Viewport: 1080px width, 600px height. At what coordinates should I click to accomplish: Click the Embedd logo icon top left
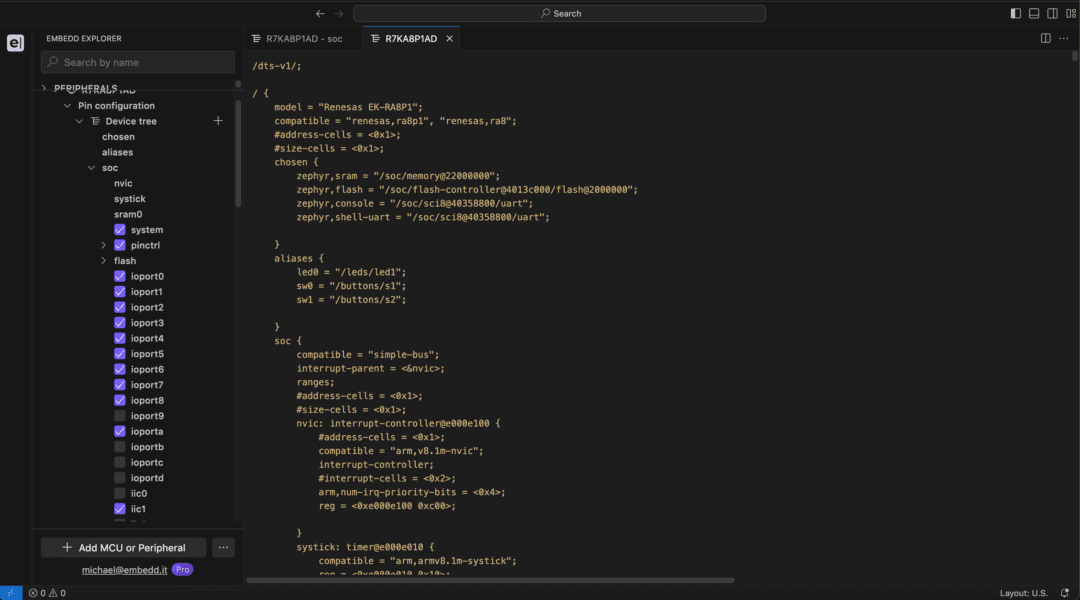coord(15,42)
